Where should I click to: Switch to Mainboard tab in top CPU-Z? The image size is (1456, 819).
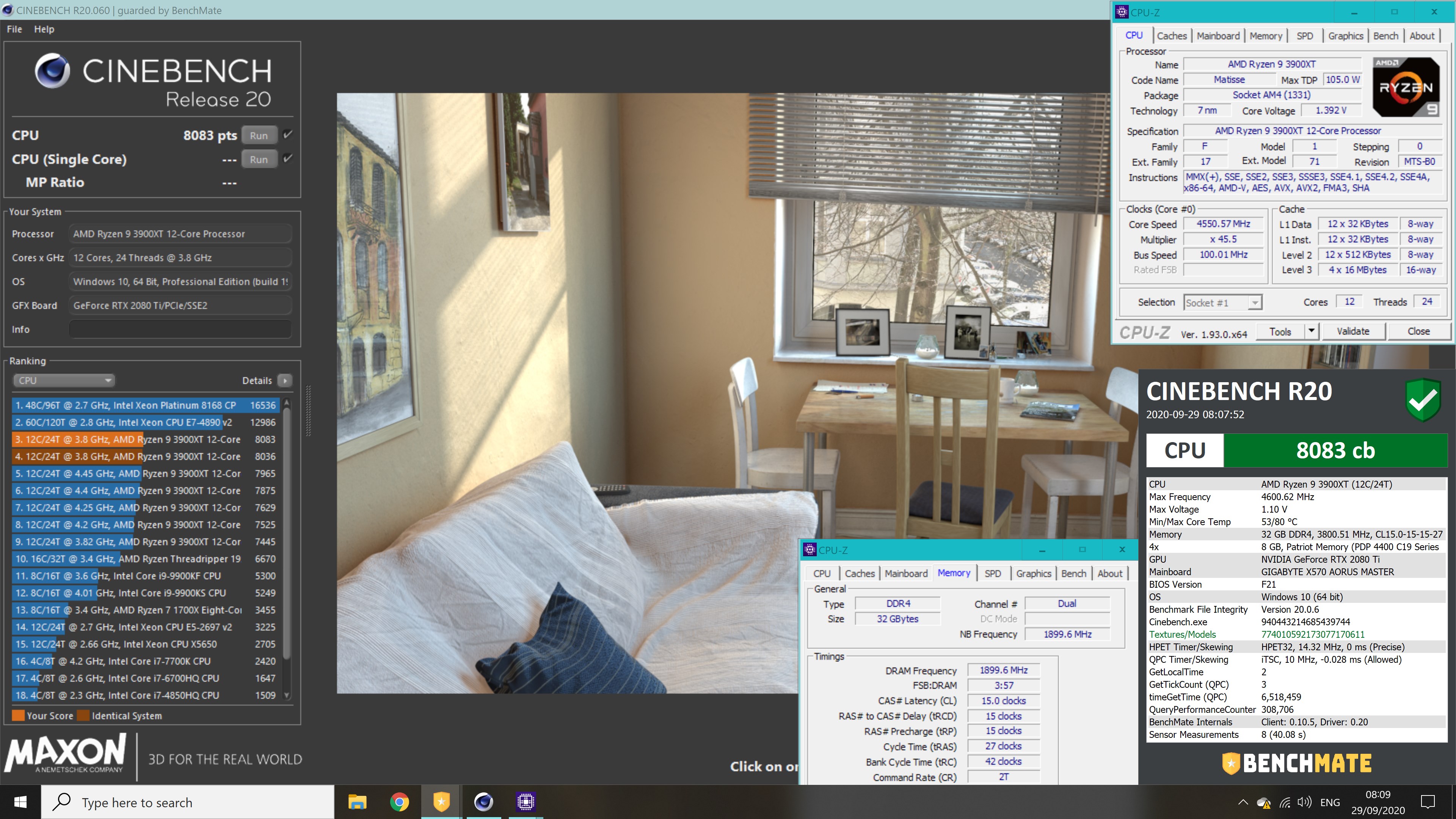pos(1218,36)
